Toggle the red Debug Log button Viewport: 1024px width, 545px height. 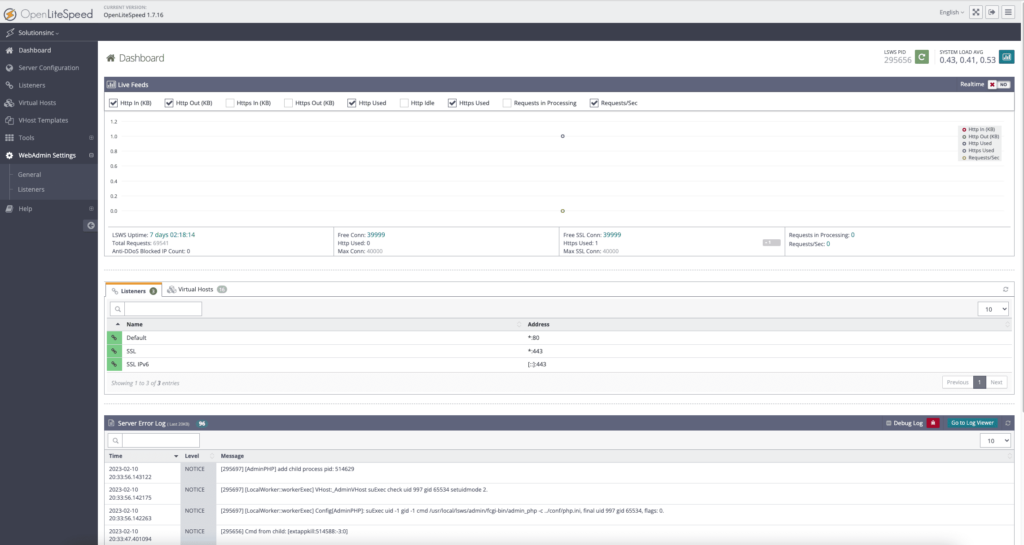coord(933,423)
